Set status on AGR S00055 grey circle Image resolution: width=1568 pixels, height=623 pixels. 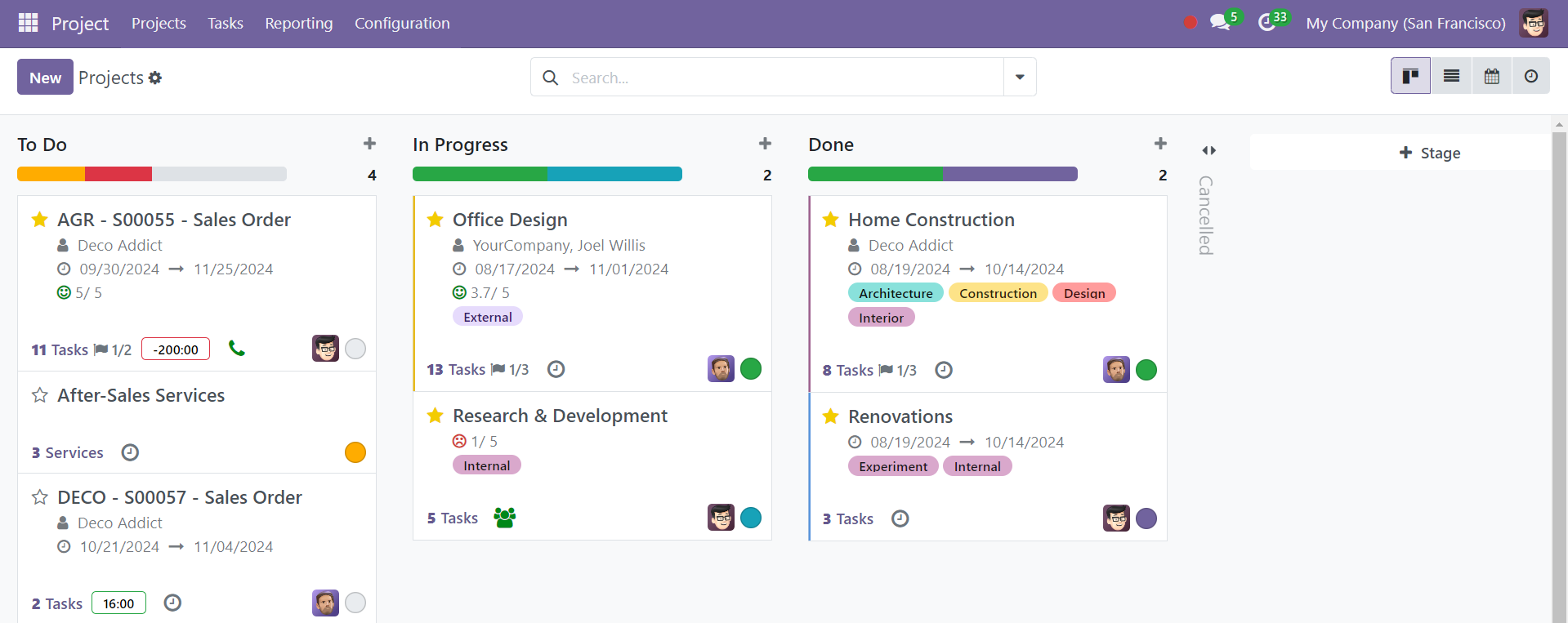coord(355,349)
